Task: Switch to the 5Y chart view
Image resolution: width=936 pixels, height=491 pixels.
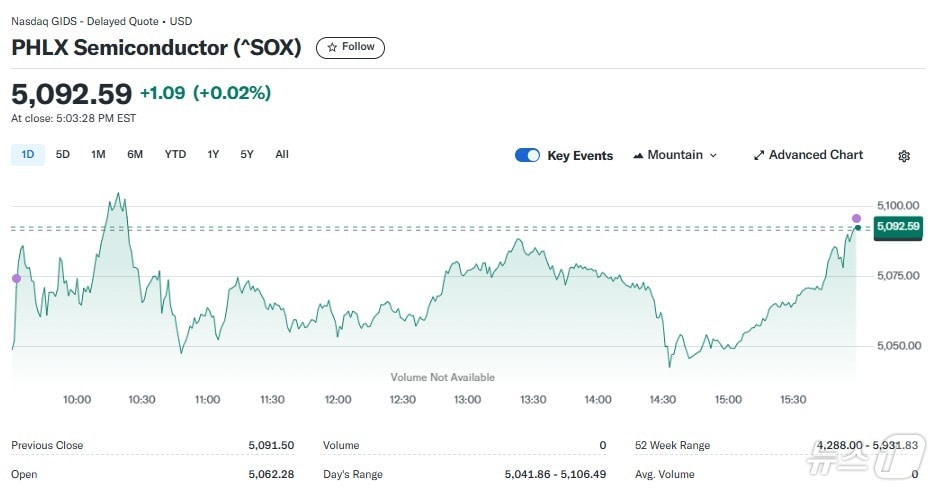Action: pyautogui.click(x=247, y=154)
